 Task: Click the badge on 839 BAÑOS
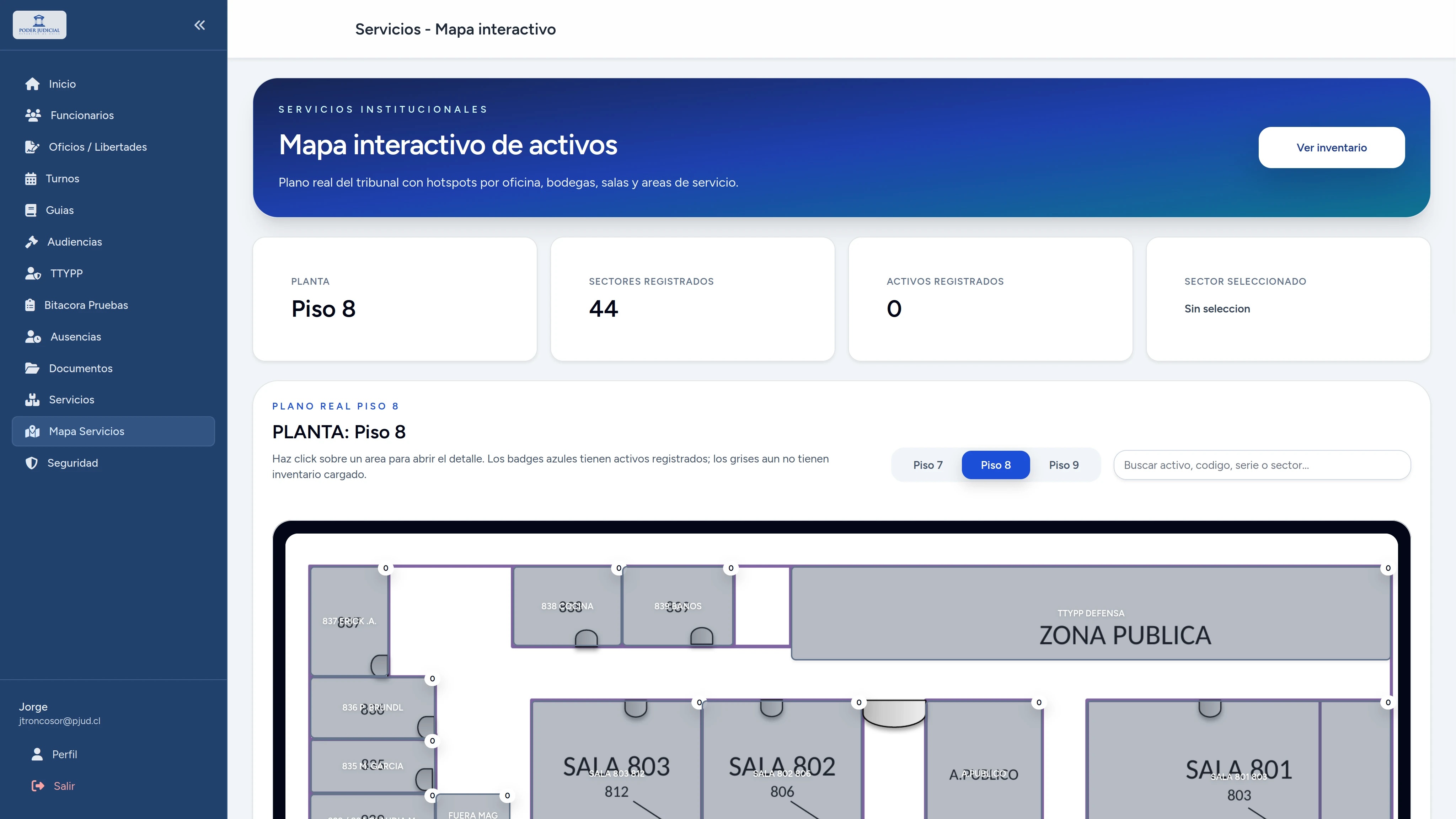(731, 568)
